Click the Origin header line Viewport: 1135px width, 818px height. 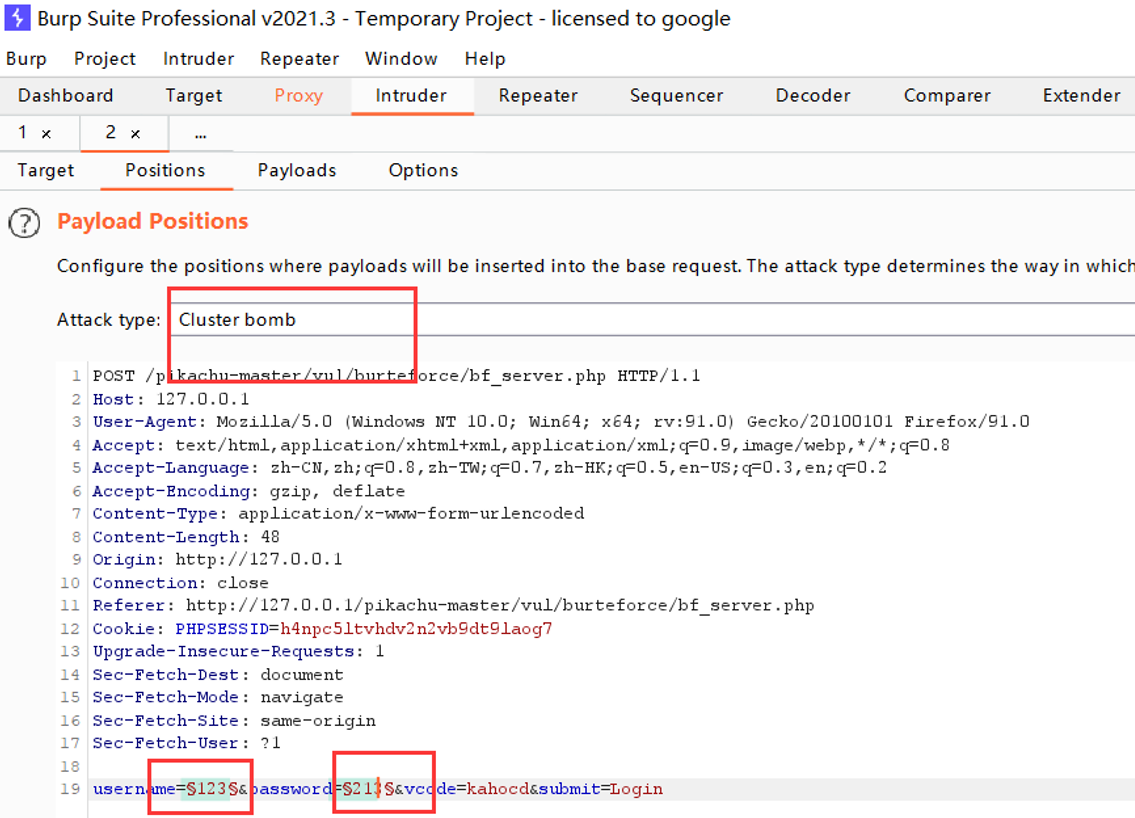(217, 559)
